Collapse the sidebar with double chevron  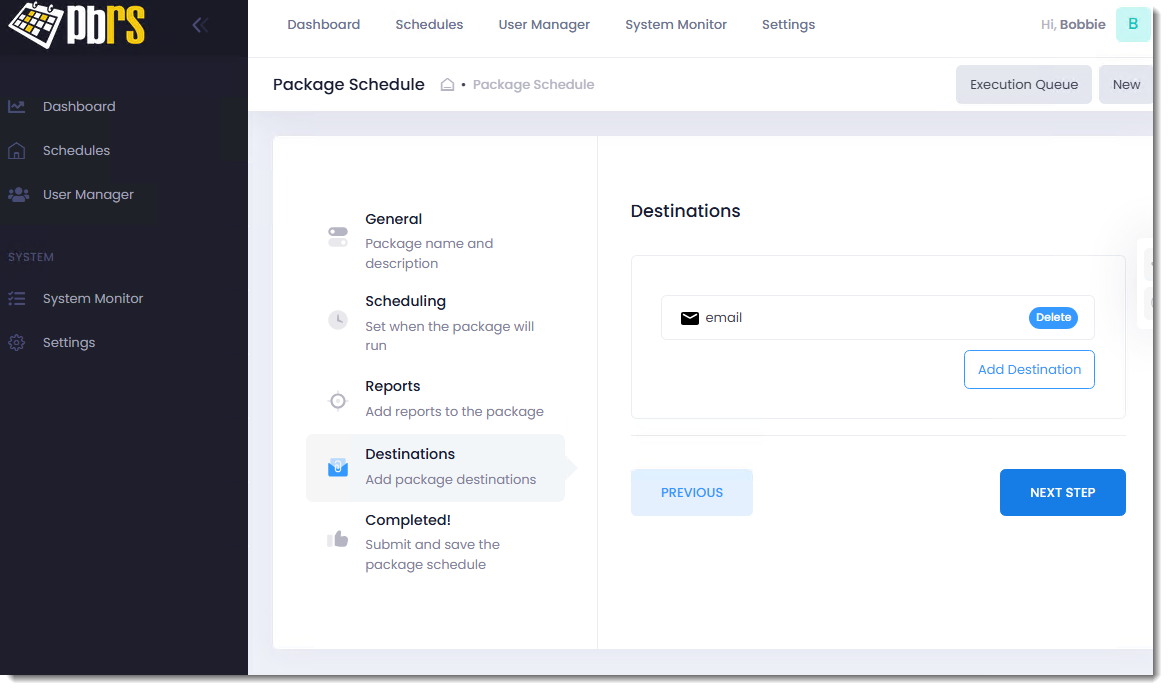(x=200, y=25)
